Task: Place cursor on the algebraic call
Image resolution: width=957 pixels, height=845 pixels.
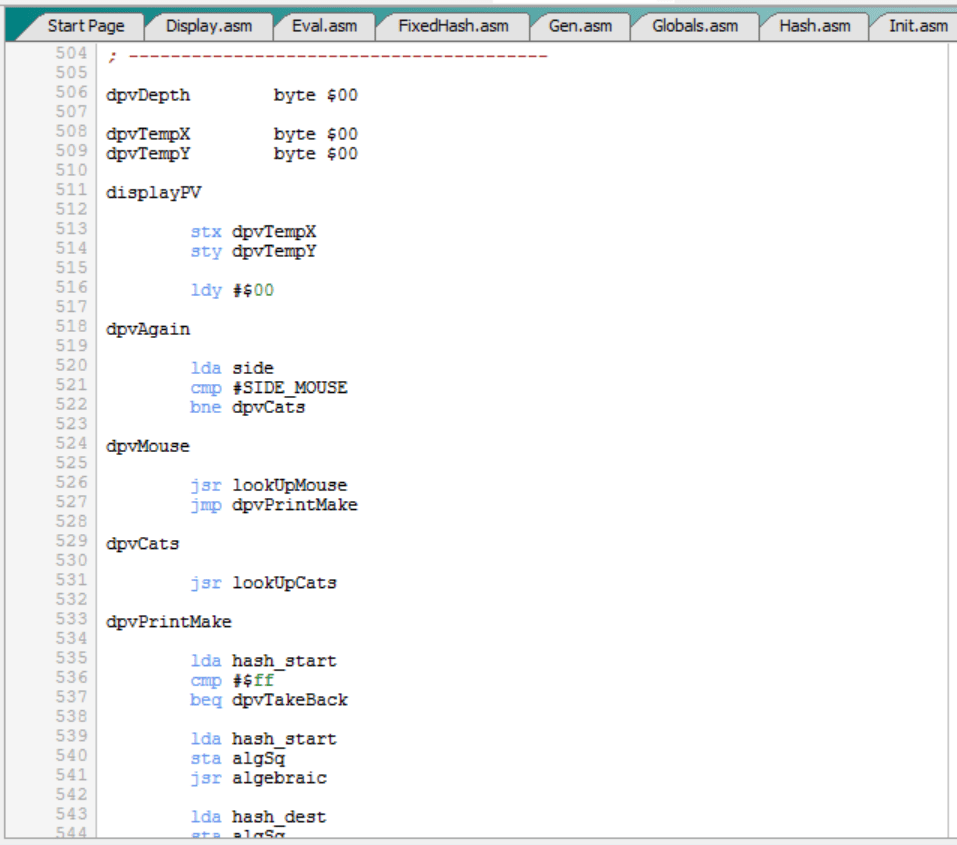Action: [279, 778]
